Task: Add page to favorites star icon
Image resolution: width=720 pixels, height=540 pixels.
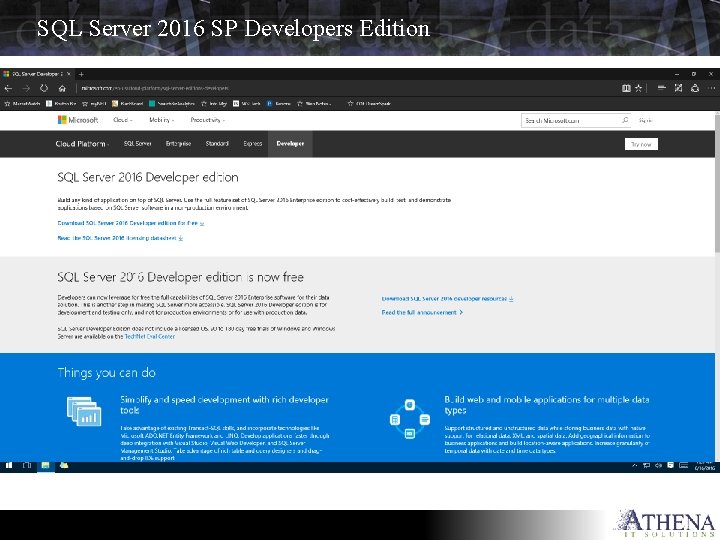Action: tap(638, 88)
